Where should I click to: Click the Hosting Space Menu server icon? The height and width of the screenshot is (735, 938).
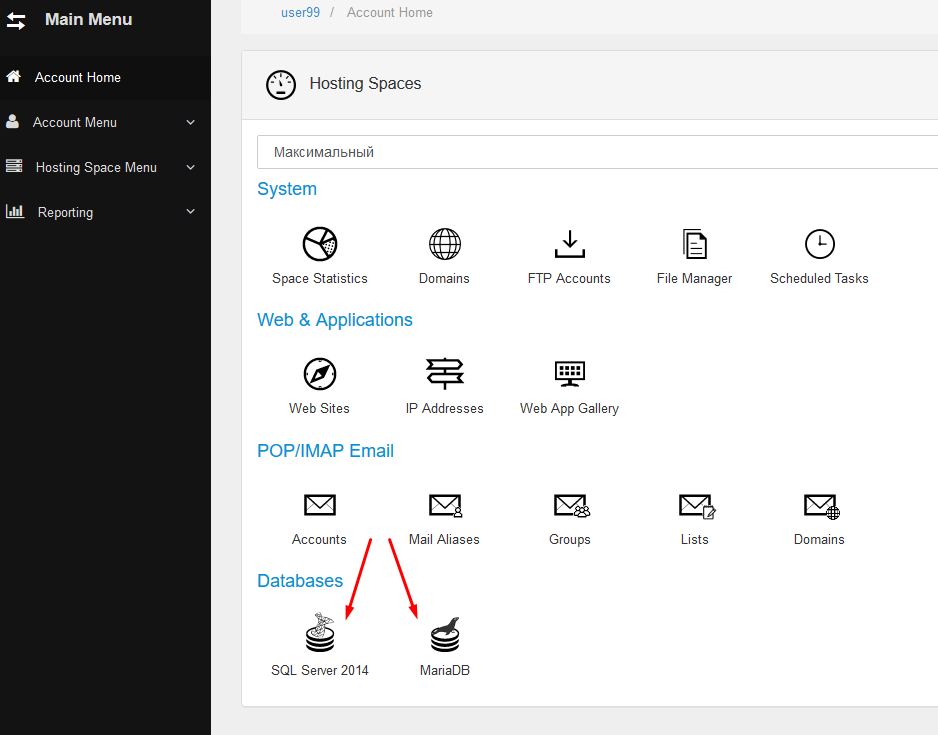14,166
